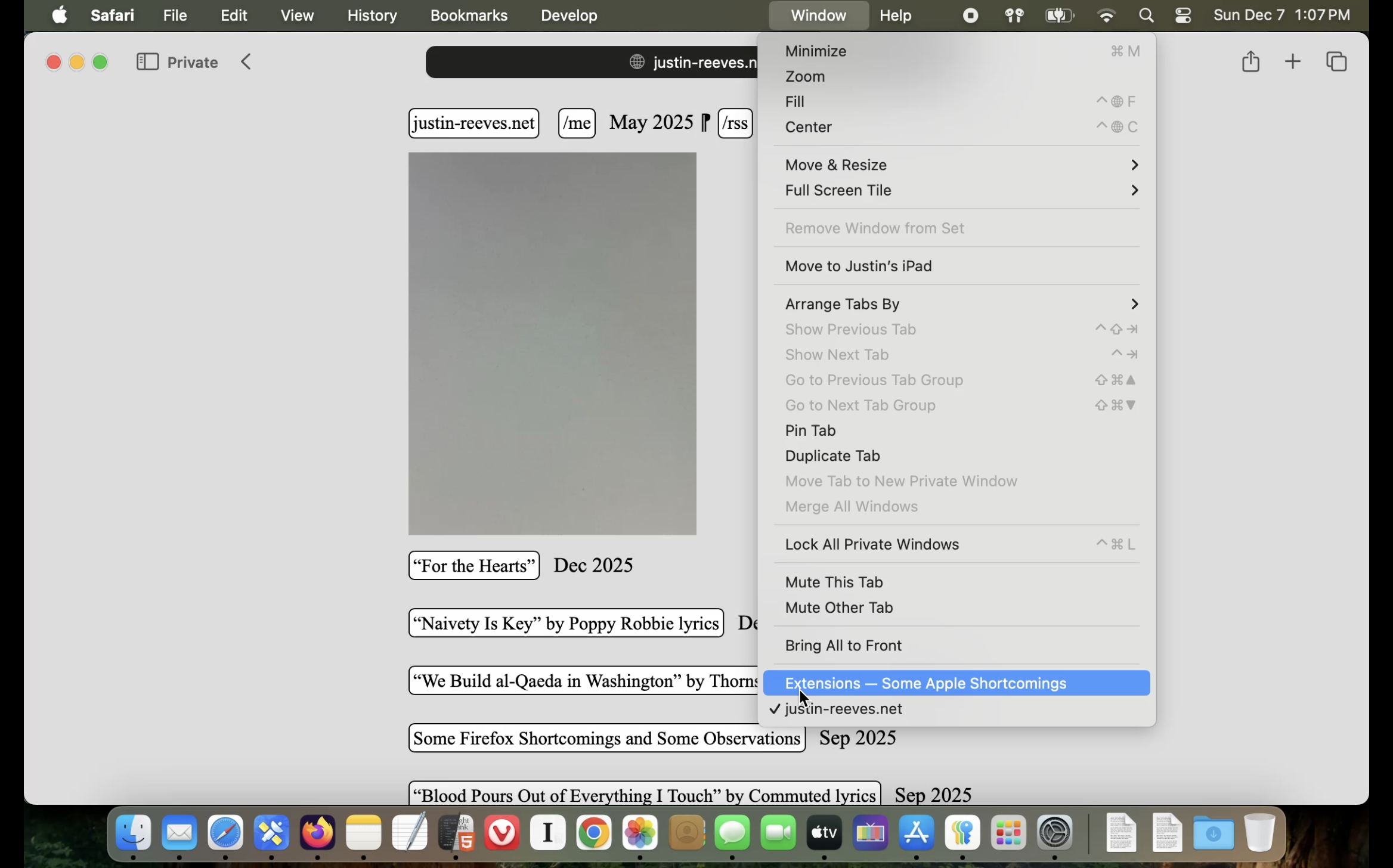This screenshot has height=868, width=1393.
Task: Open a new tab with plus icon
Action: (x=1292, y=62)
